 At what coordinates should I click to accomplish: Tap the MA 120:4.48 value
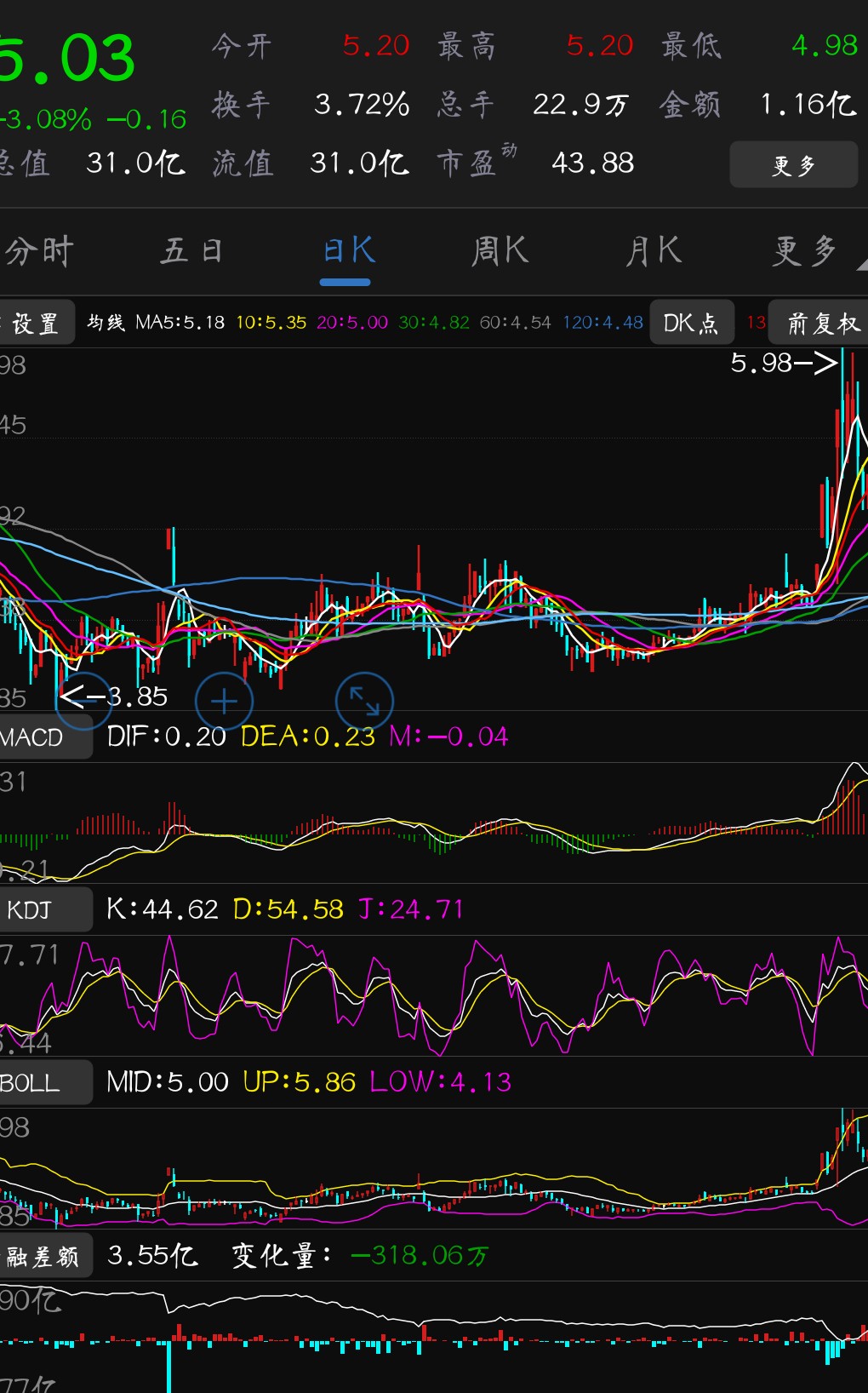click(603, 323)
